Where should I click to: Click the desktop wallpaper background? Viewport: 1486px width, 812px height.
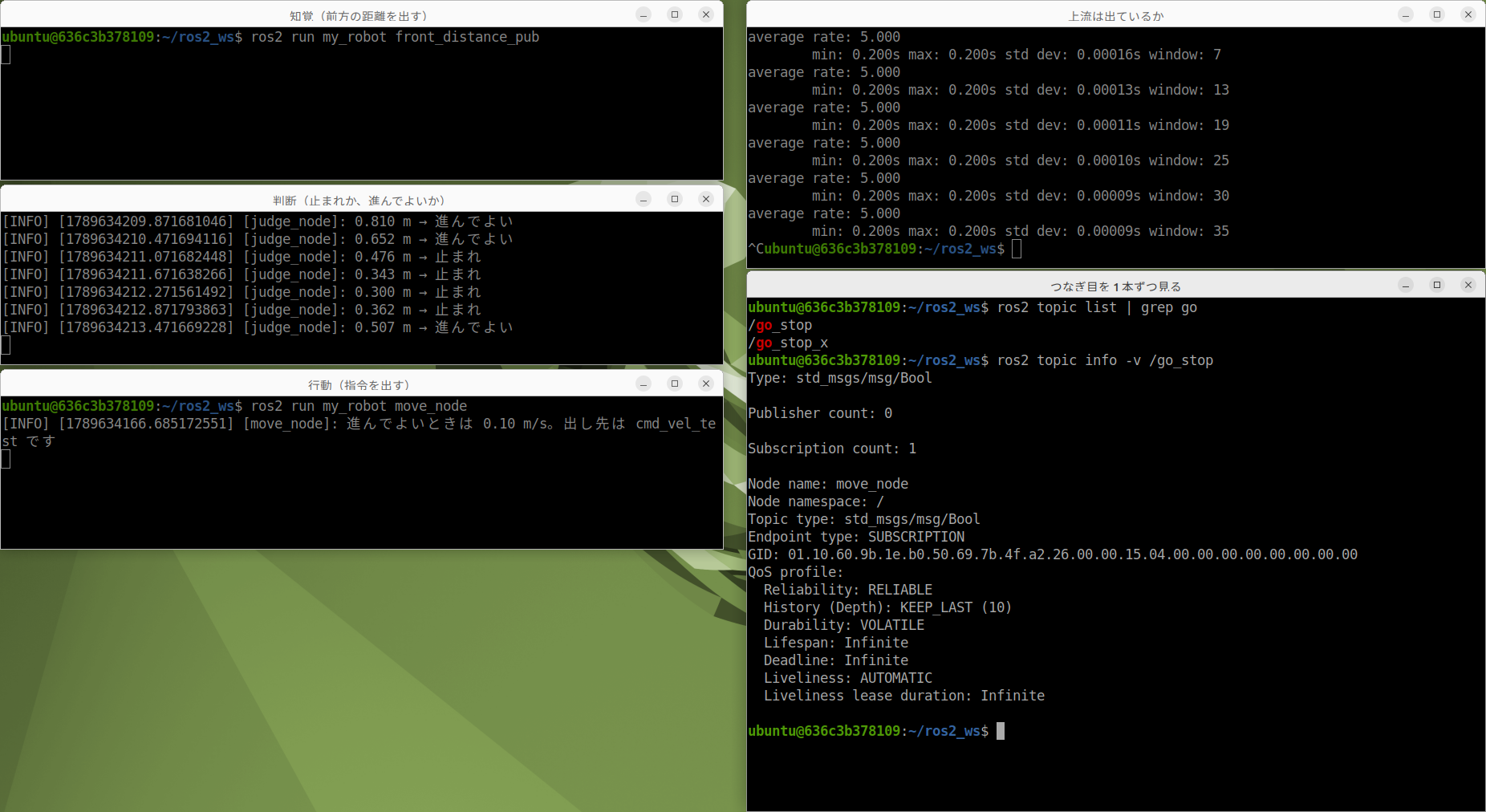(x=361, y=682)
